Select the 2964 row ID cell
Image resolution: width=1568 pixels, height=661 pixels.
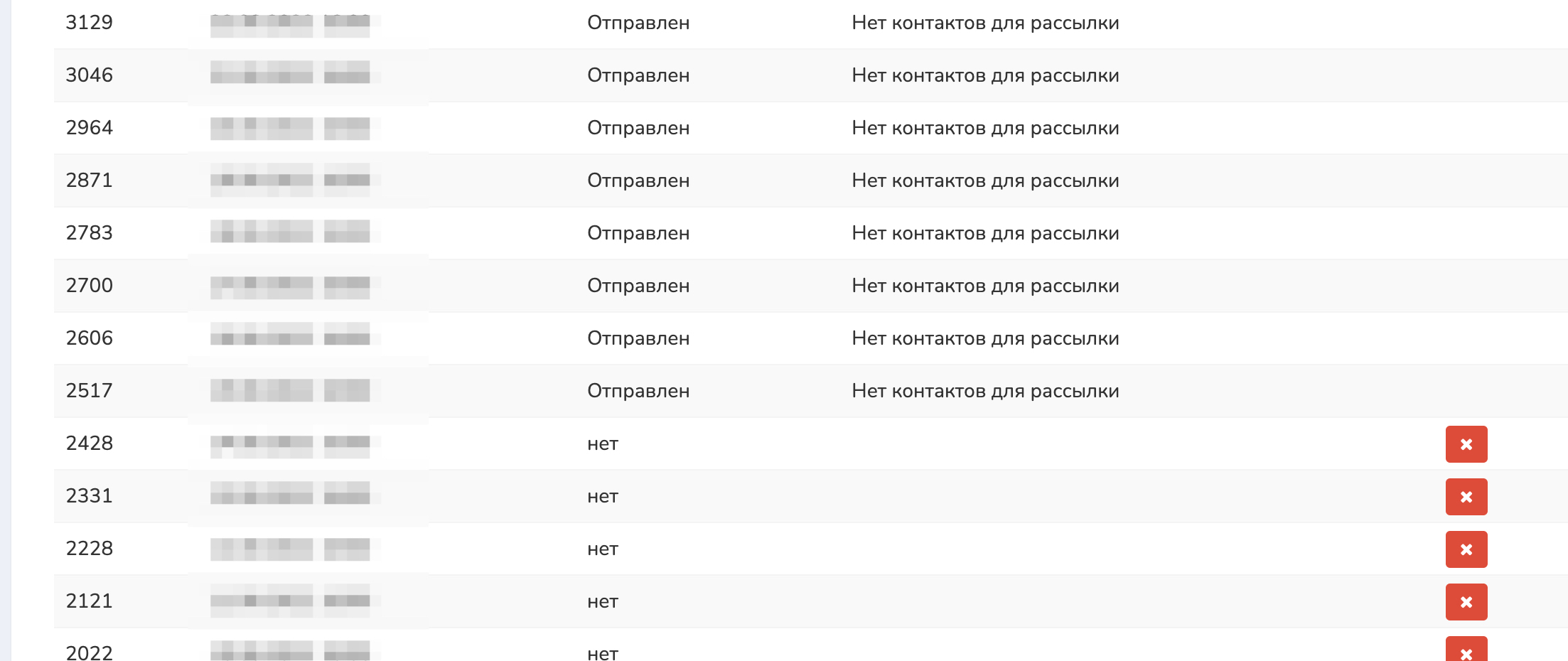[89, 128]
